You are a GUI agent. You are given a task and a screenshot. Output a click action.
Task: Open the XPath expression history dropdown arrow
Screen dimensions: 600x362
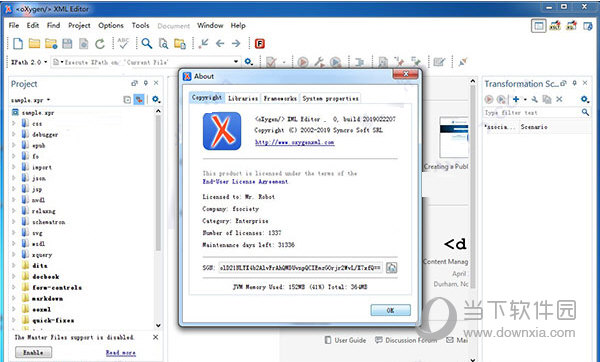coord(236,62)
